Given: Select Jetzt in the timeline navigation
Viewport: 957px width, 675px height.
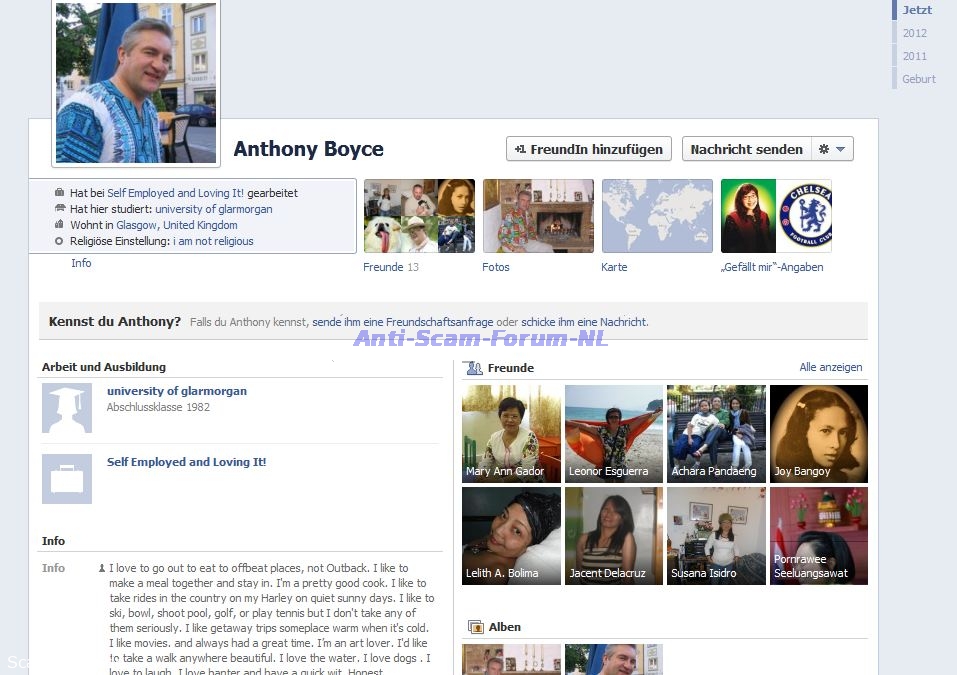Looking at the screenshot, I should tap(916, 10).
